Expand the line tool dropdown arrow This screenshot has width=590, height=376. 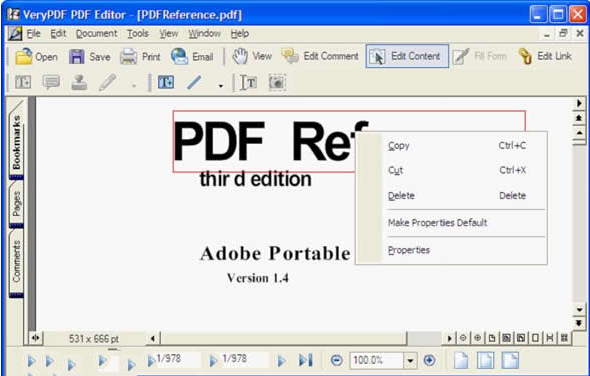tap(220, 86)
